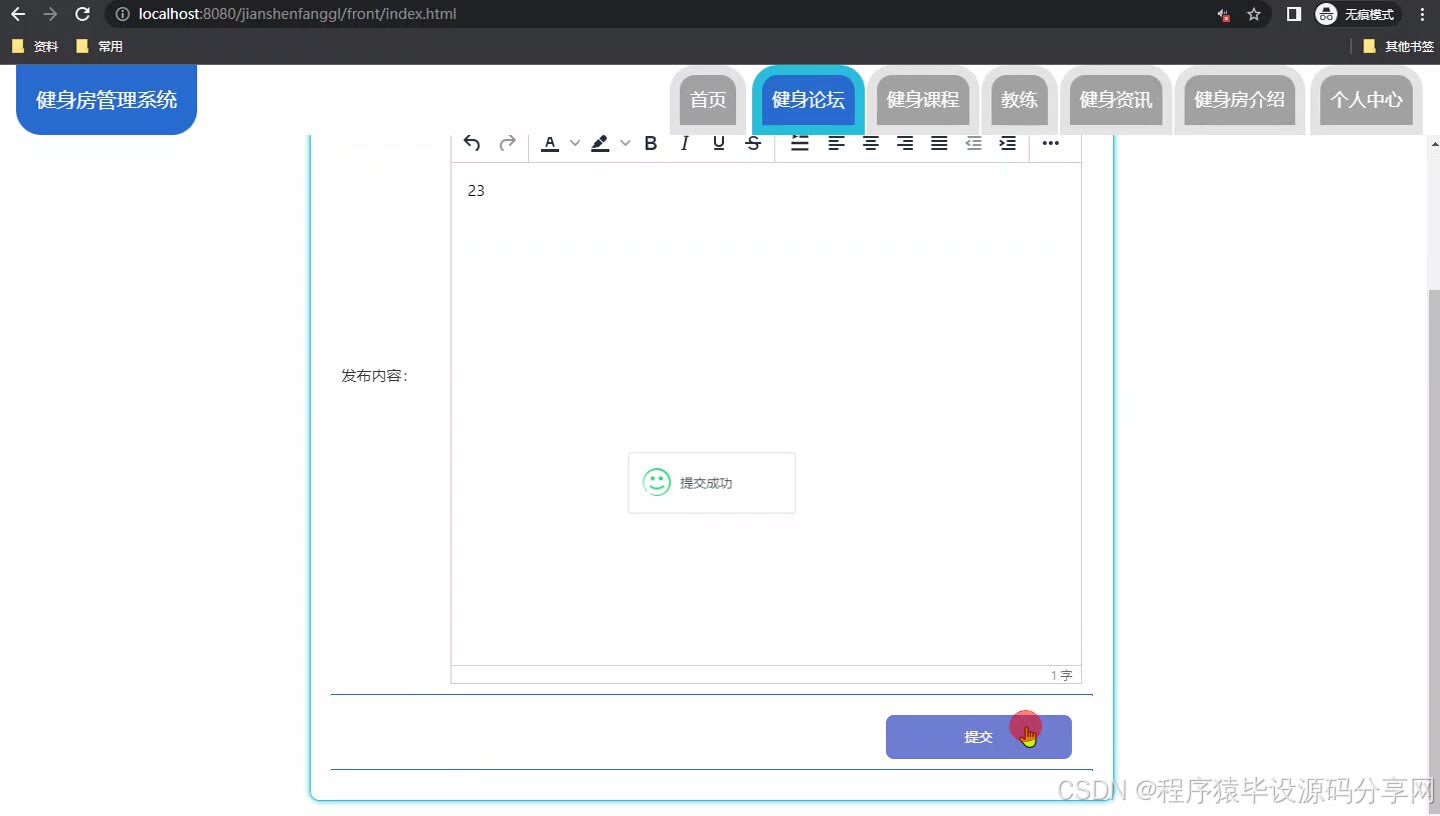Image resolution: width=1440 pixels, height=816 pixels.
Task: Toggle bold formatting
Action: (x=650, y=143)
